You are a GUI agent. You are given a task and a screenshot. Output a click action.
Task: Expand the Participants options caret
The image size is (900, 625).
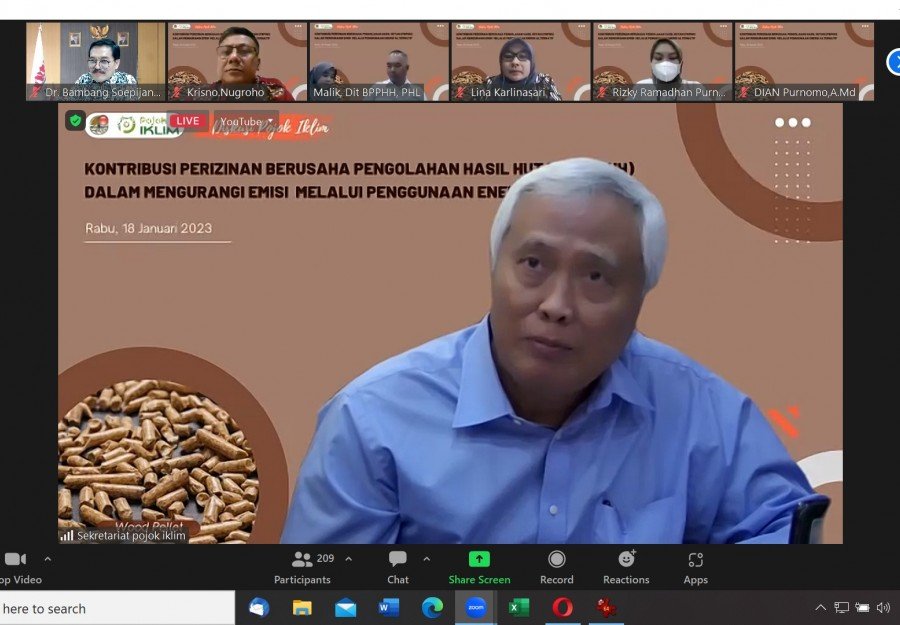click(348, 559)
